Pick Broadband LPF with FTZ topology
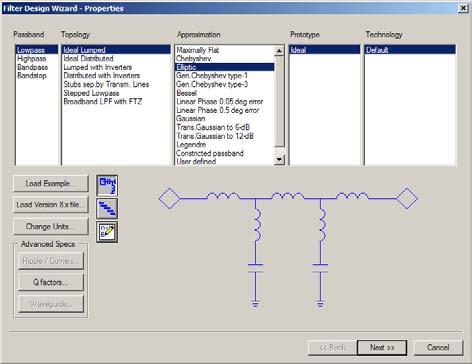The image size is (472, 364). [116, 102]
